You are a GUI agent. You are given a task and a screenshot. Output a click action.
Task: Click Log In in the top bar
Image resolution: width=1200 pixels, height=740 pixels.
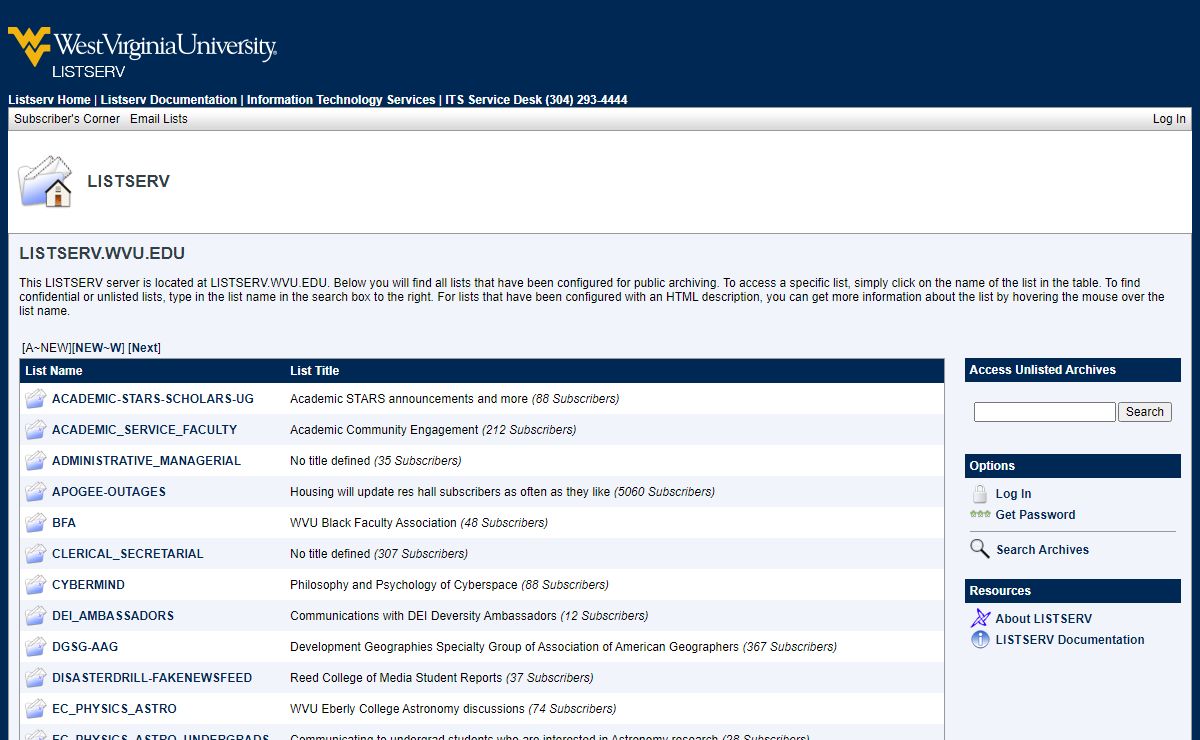(1169, 119)
